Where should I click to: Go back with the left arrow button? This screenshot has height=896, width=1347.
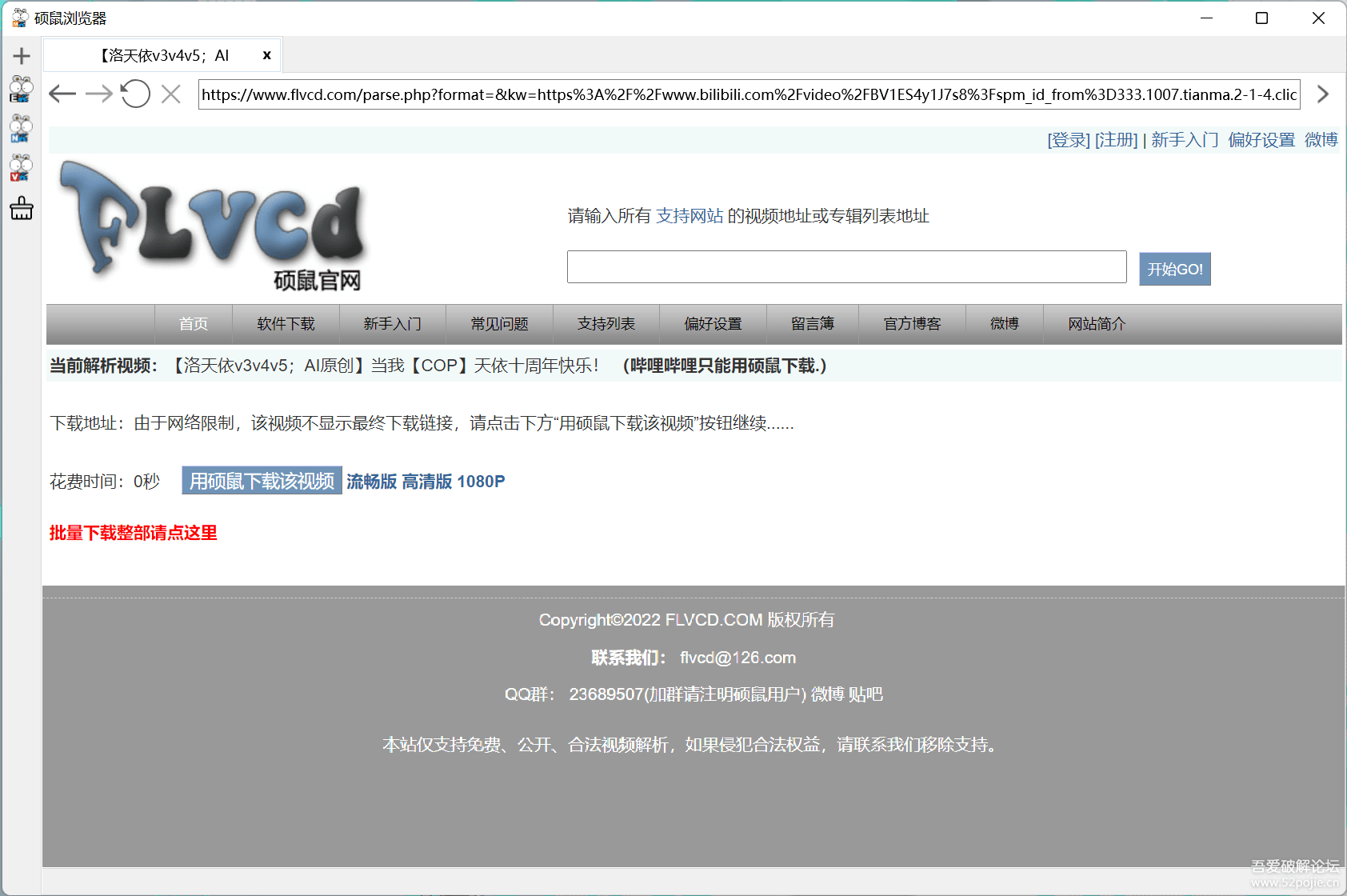[x=62, y=94]
